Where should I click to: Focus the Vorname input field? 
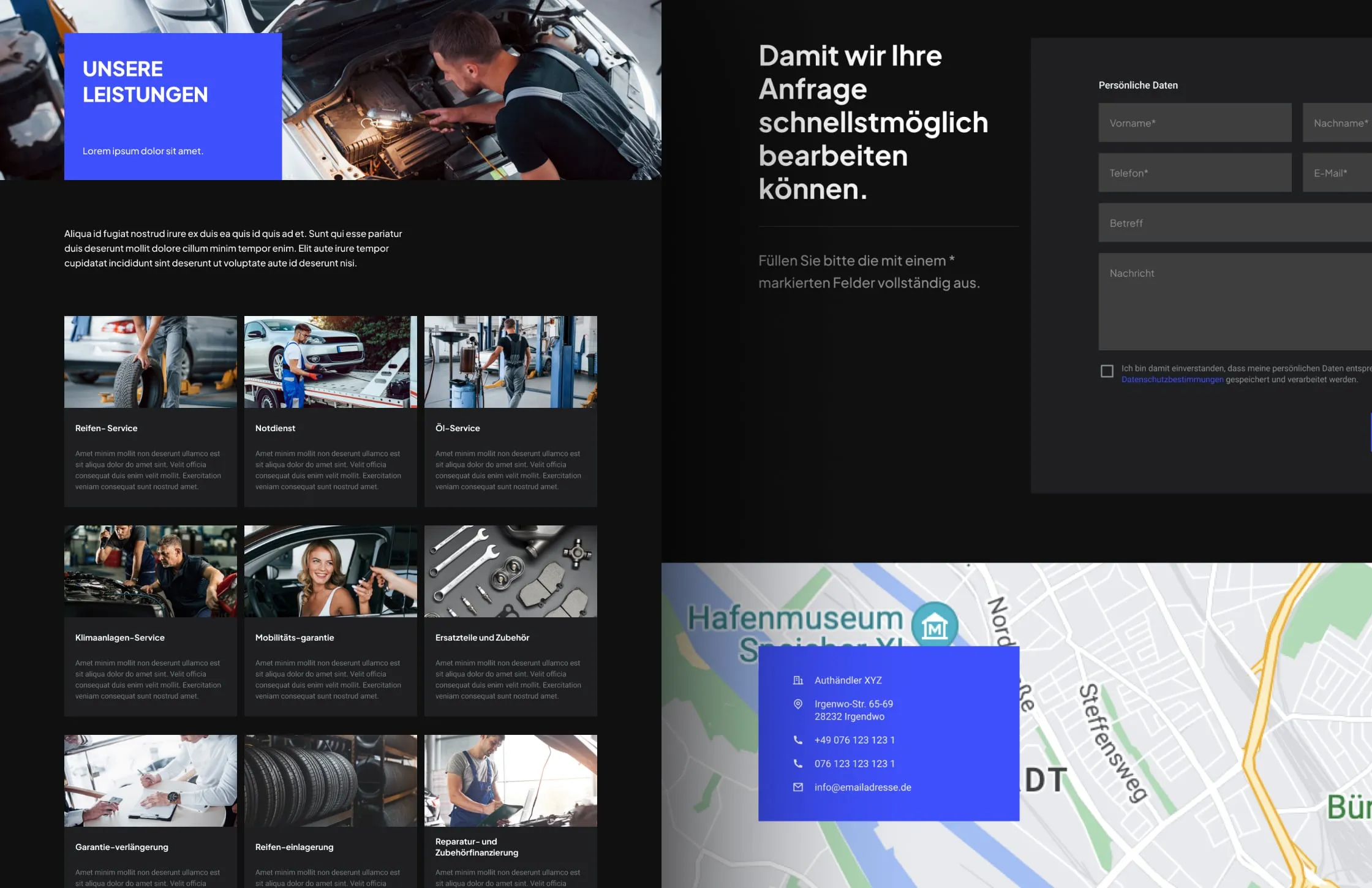click(x=1195, y=122)
